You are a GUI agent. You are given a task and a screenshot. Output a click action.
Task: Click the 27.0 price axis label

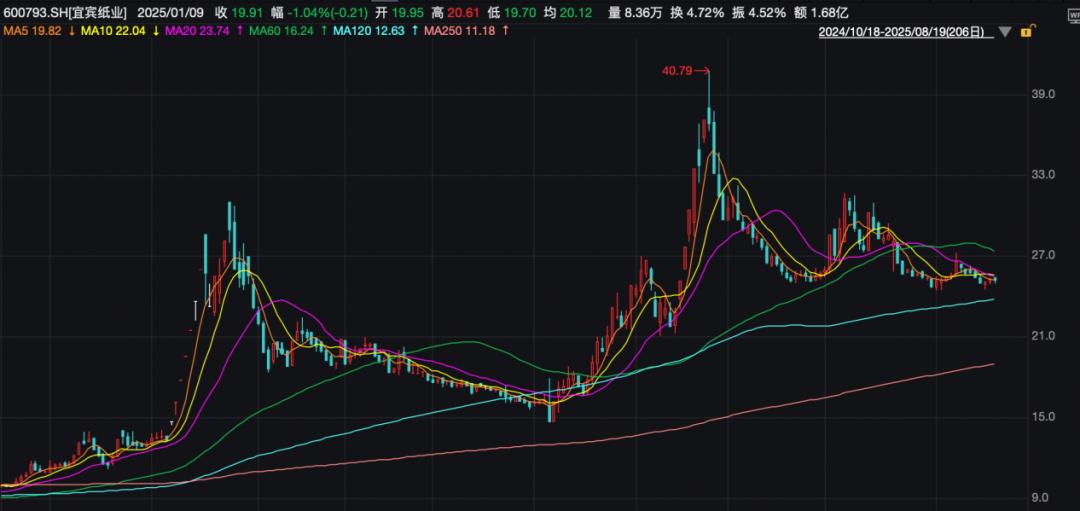pyautogui.click(x=1043, y=256)
